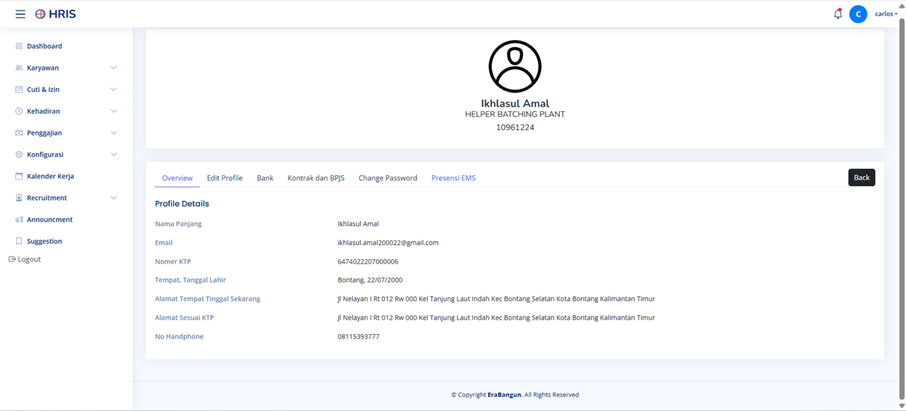This screenshot has width=906, height=411.
Task: Click the Nomer KTP label
Action: tap(173, 262)
